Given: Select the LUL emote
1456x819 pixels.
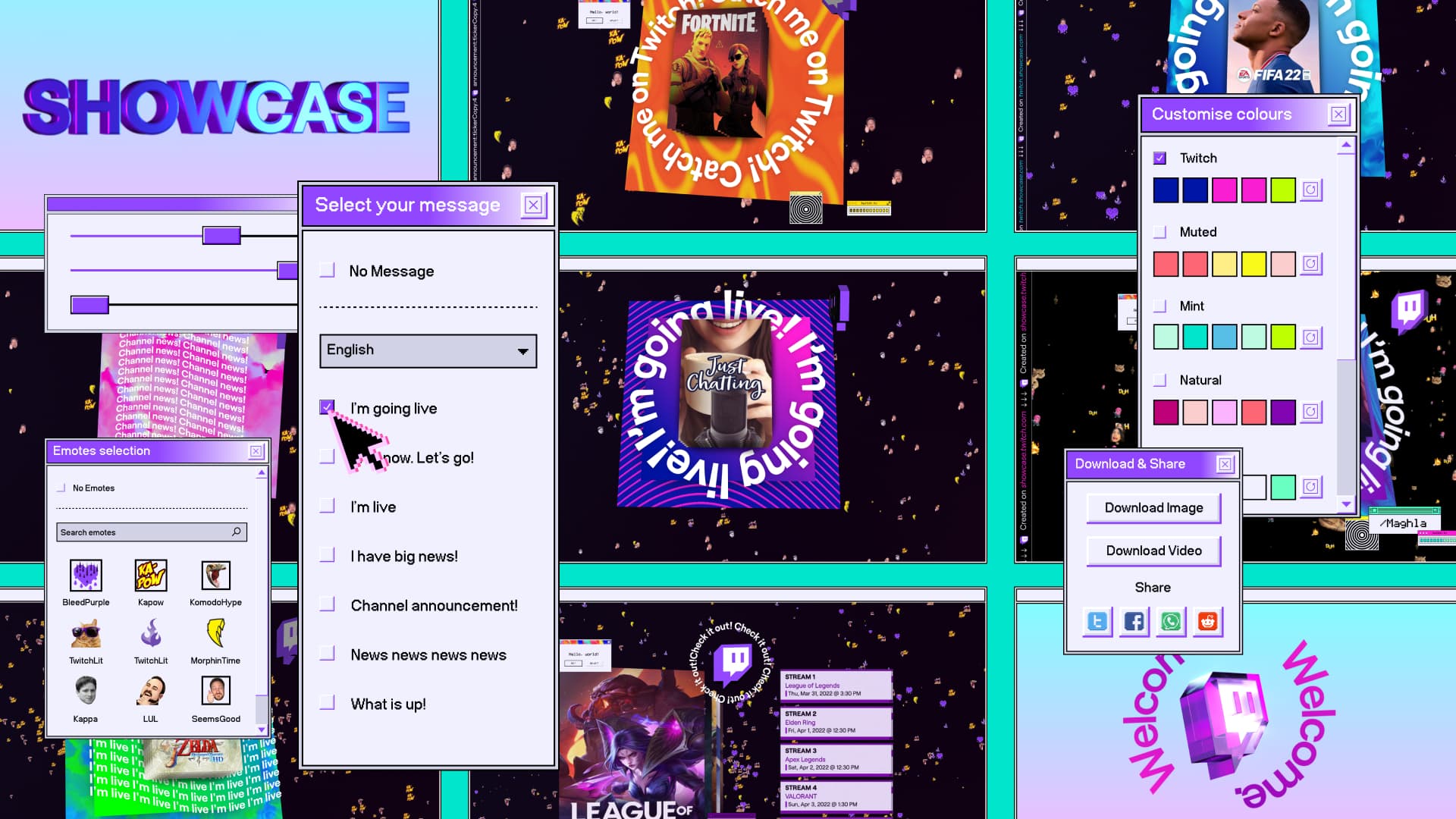Looking at the screenshot, I should pos(151,691).
